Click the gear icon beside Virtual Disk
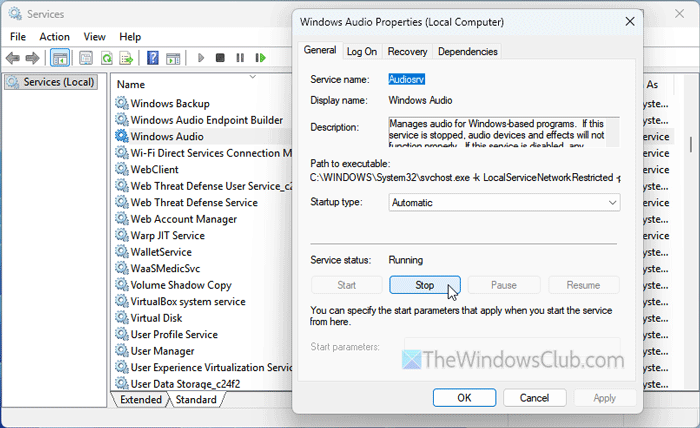Viewport: 700px width, 428px height. point(121,318)
